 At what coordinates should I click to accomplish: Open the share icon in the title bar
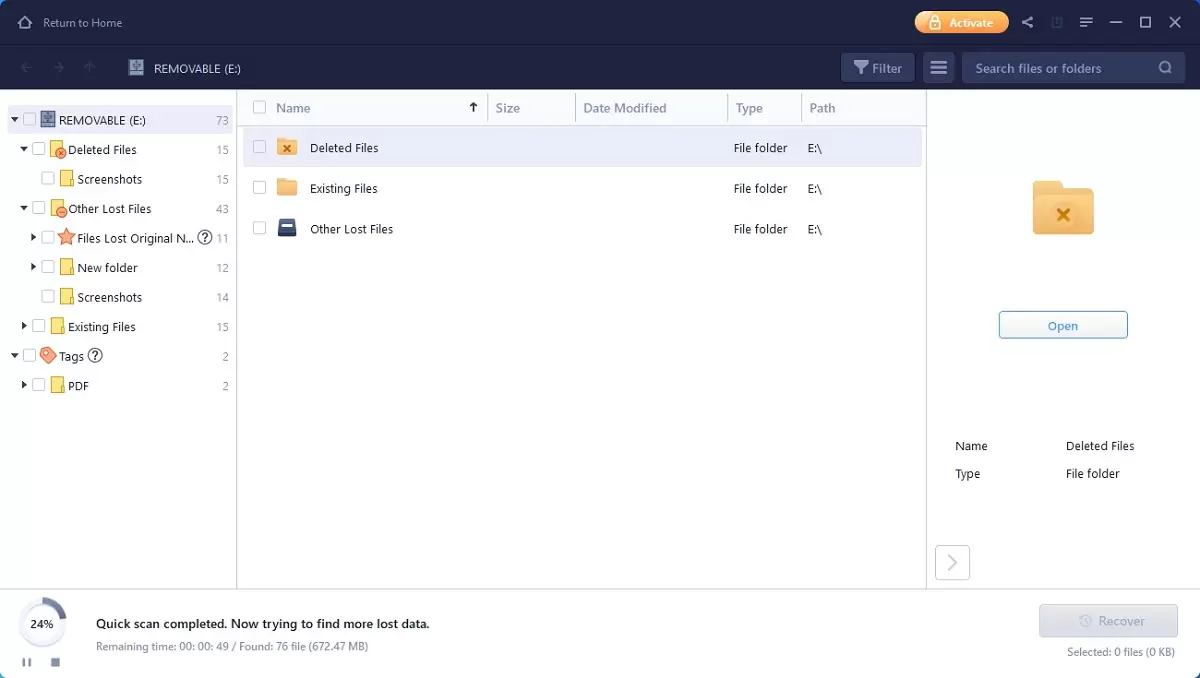1026,21
